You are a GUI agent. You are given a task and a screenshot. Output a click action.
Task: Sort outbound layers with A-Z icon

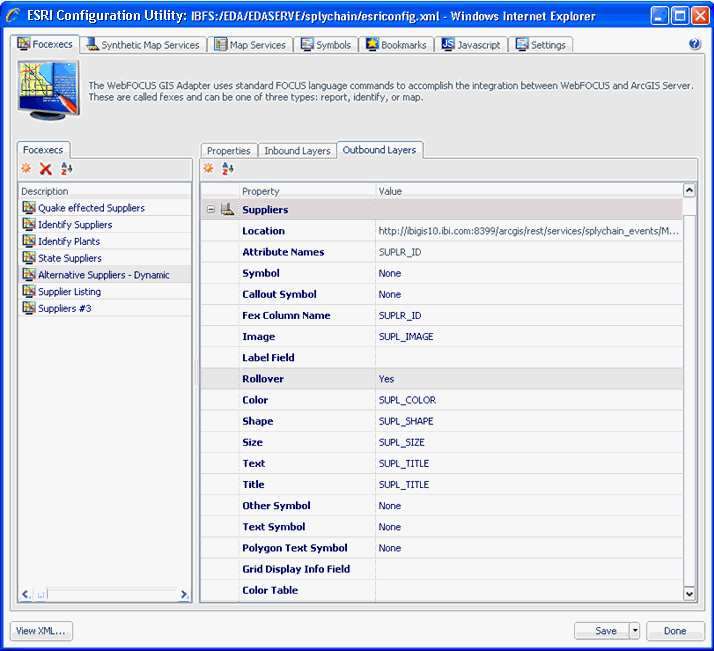(228, 168)
